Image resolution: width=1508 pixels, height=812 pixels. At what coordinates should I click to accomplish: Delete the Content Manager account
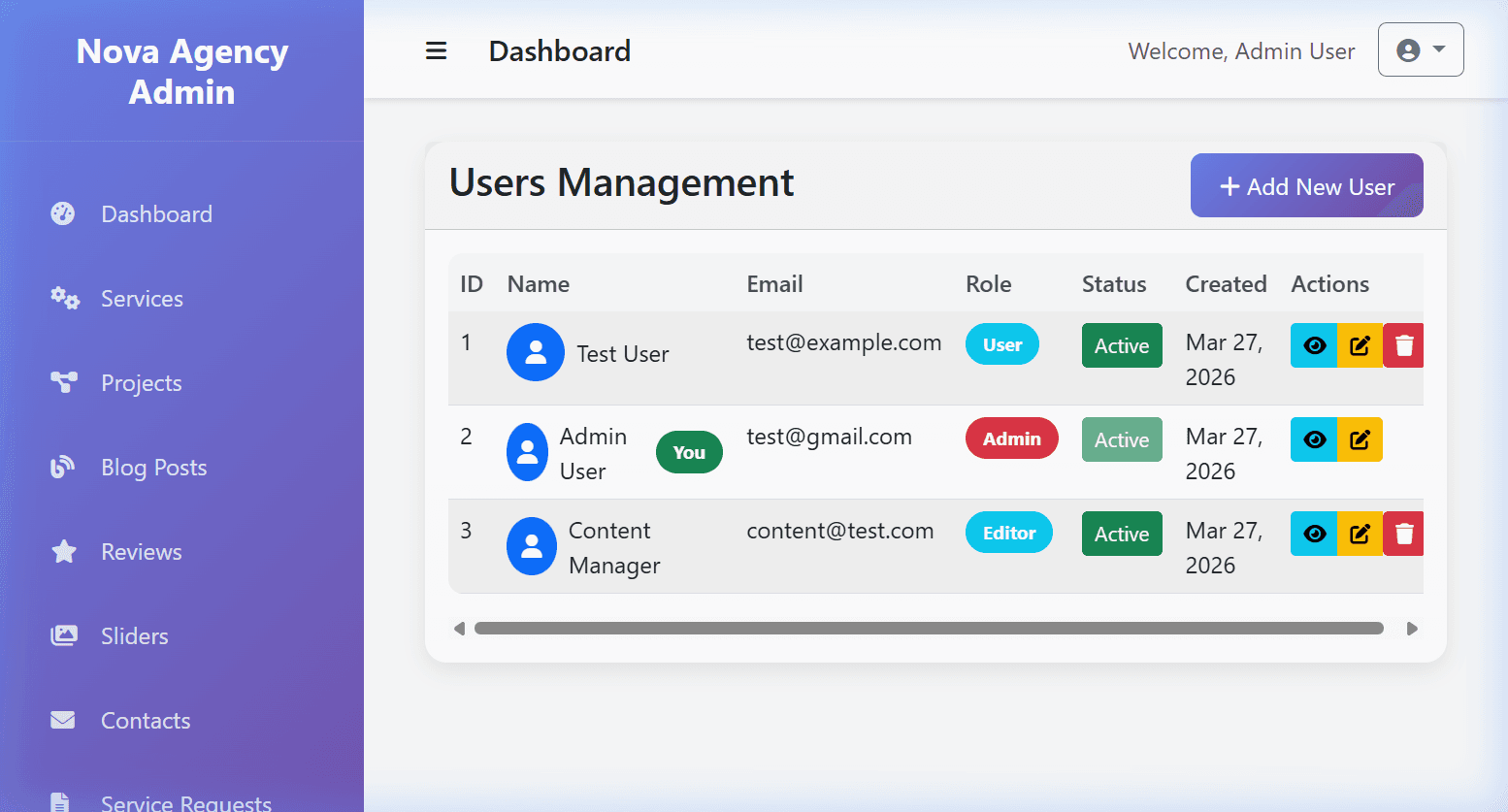point(1403,534)
